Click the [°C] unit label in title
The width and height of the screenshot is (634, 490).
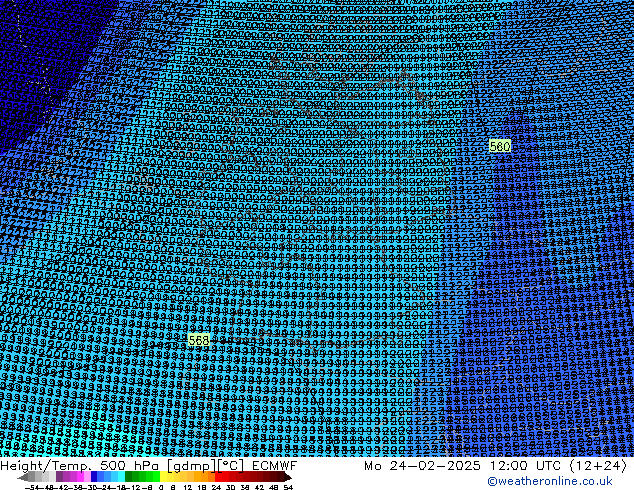pyautogui.click(x=231, y=466)
